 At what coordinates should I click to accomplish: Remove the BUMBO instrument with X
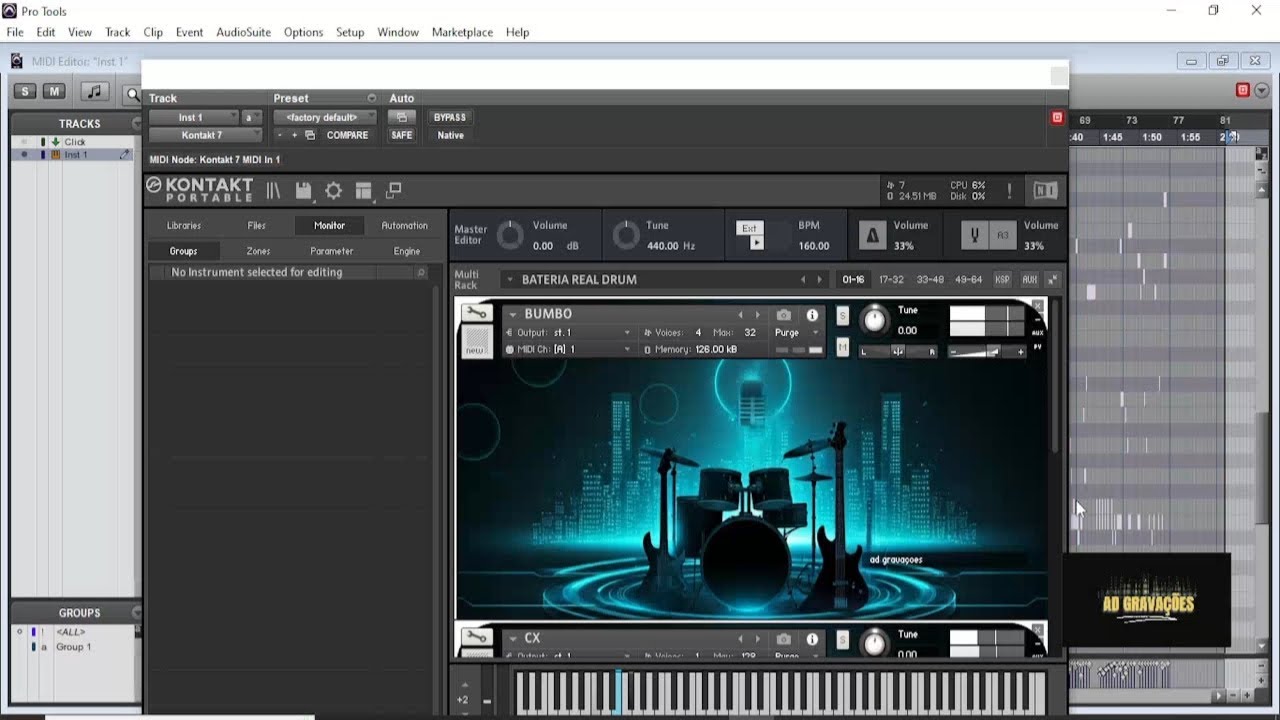pos(1037,306)
